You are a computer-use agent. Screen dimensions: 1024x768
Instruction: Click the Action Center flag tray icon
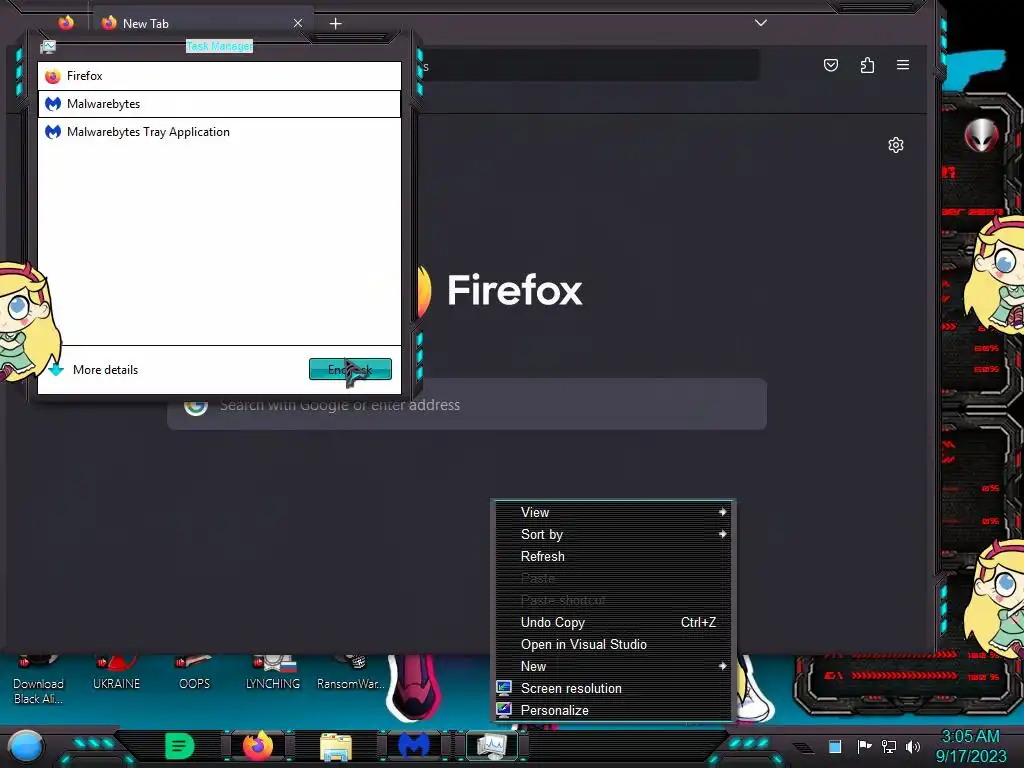coord(864,746)
